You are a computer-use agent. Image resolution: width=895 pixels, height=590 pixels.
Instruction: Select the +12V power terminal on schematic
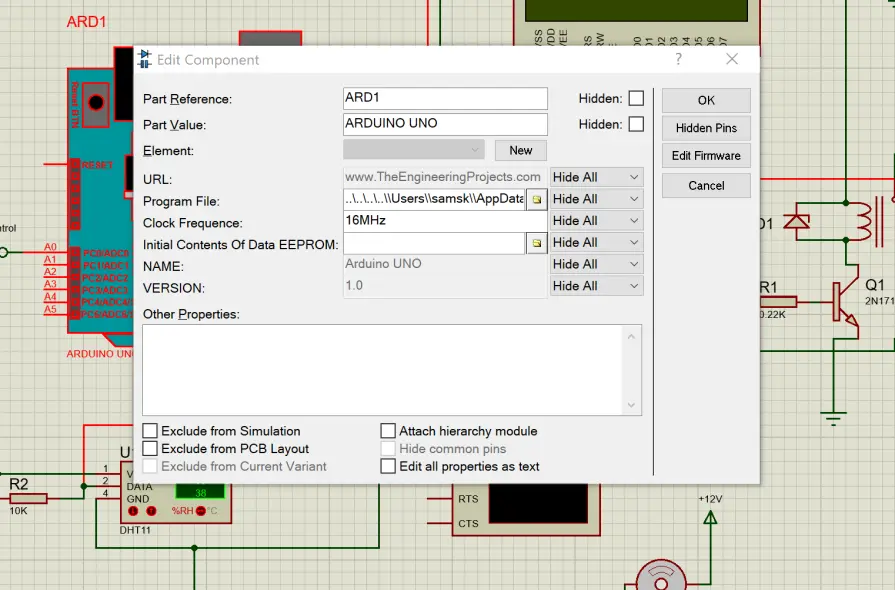[710, 518]
